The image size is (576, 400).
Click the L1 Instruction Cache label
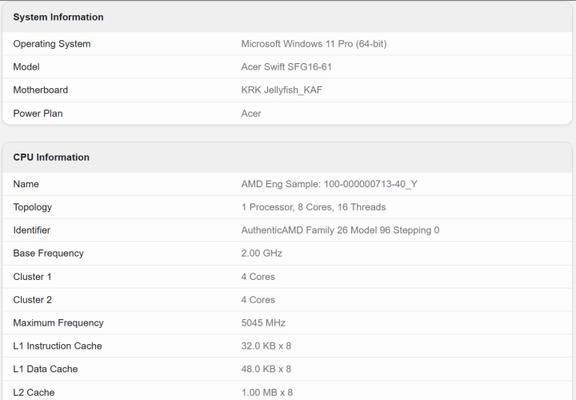click(x=57, y=346)
